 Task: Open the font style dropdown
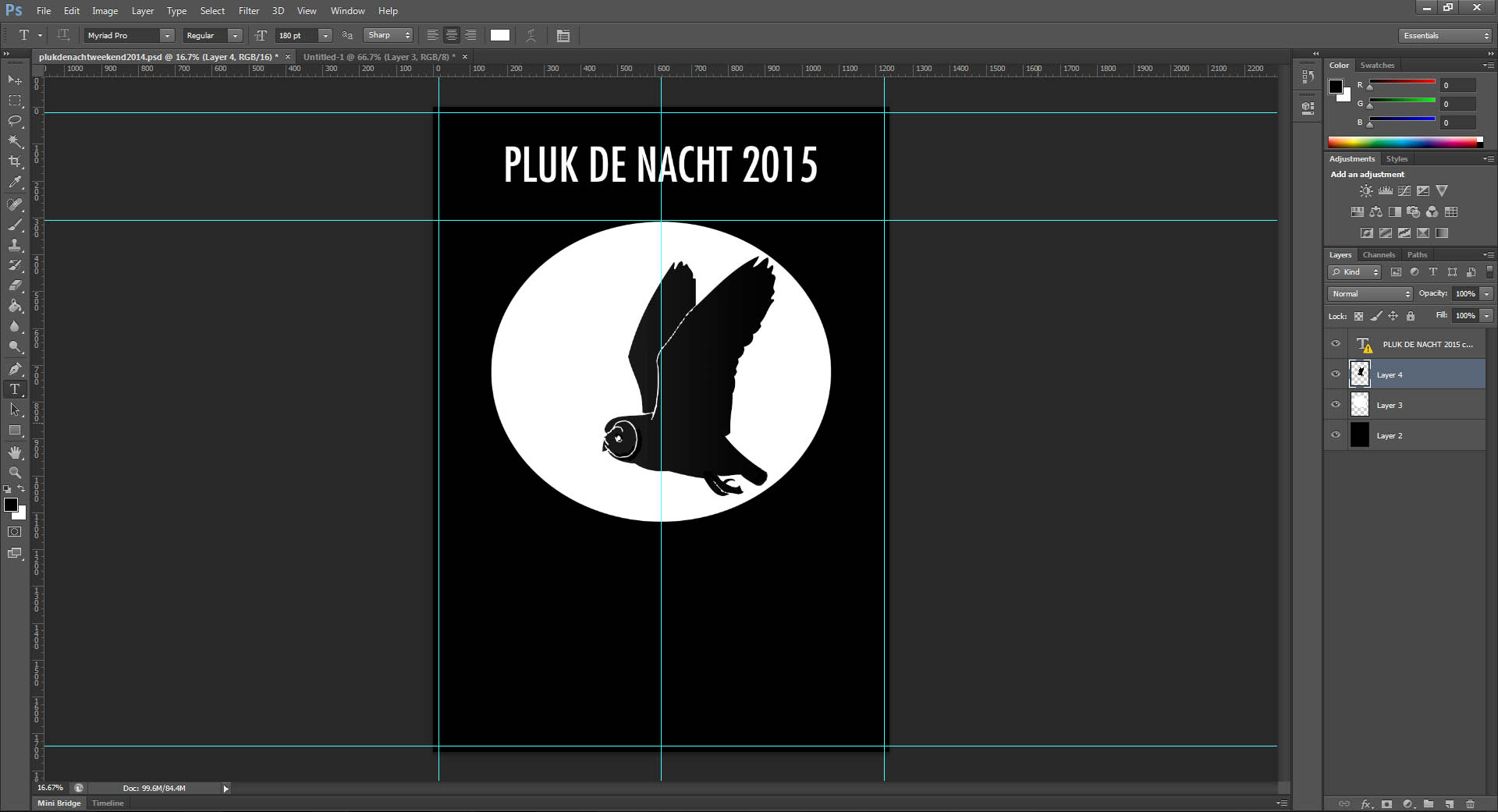235,35
